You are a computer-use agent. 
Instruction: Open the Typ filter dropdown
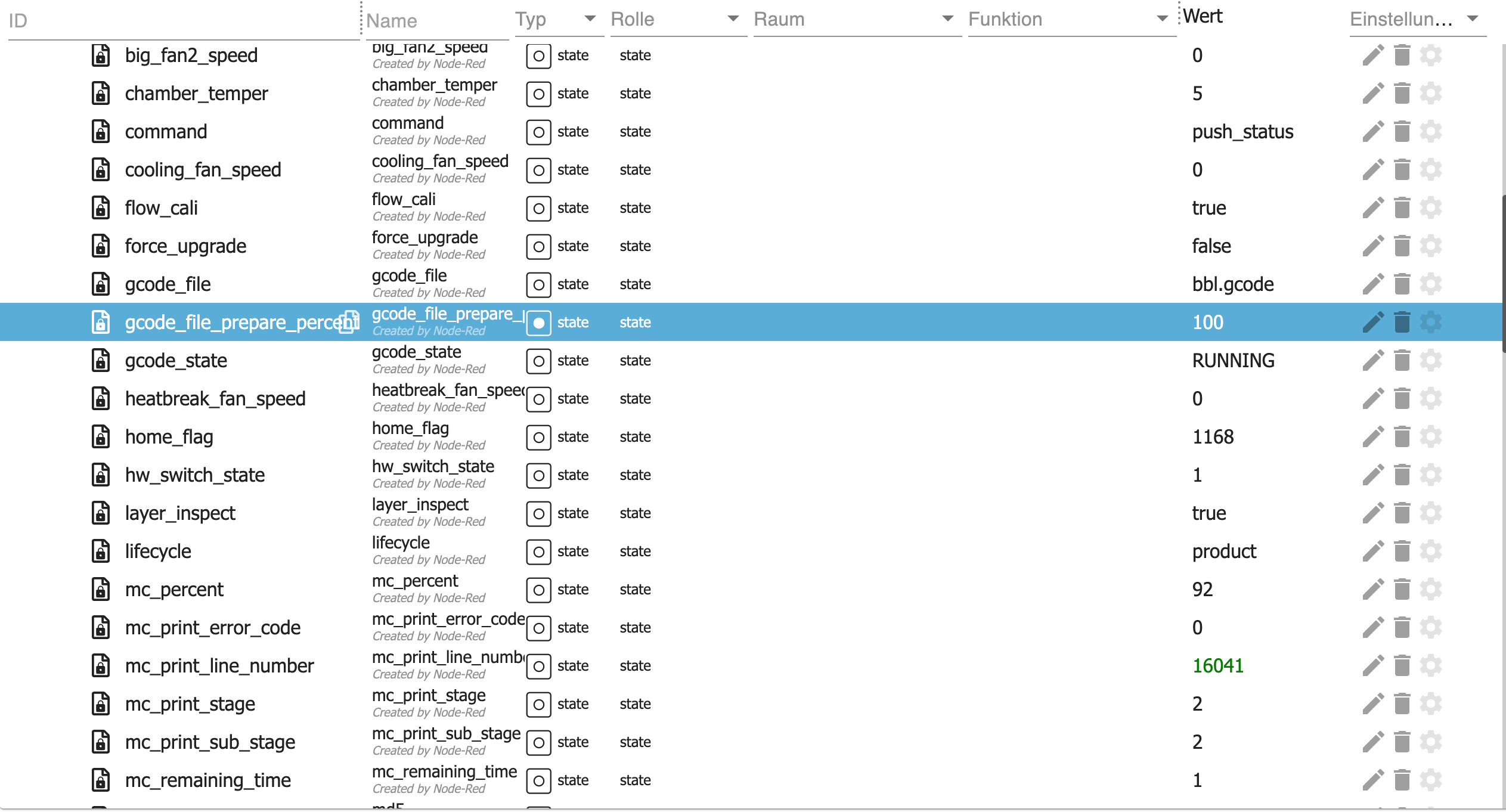point(590,19)
